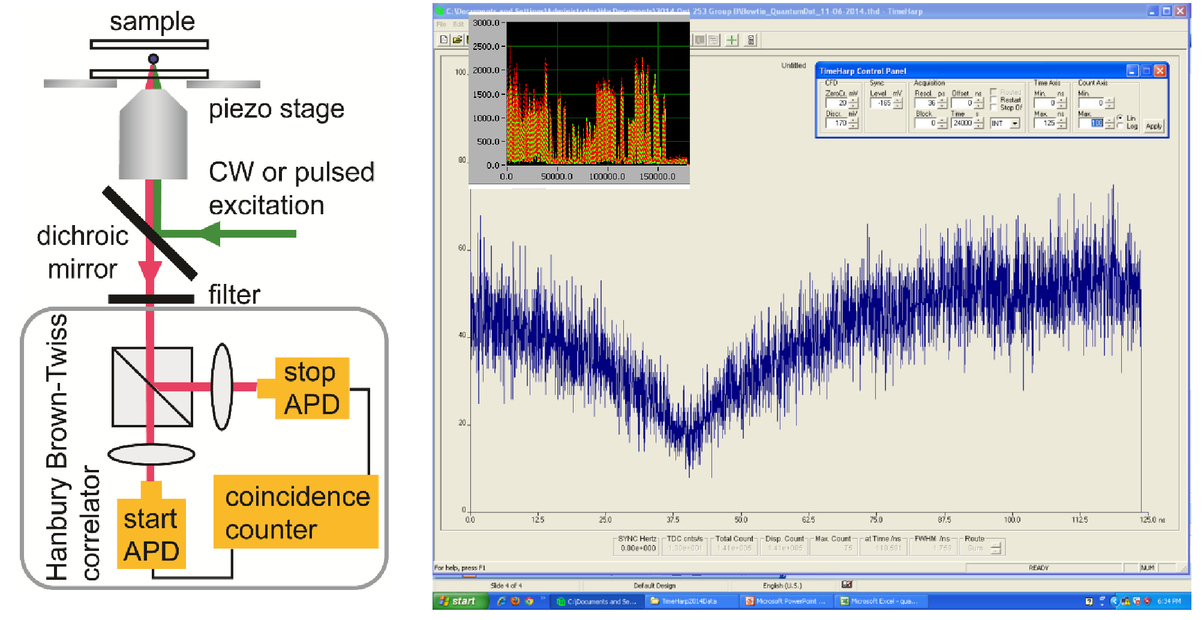Screen dimensions: 1204x620
Task: Minimize the TimeHarp Control Panel
Action: [x=1132, y=71]
